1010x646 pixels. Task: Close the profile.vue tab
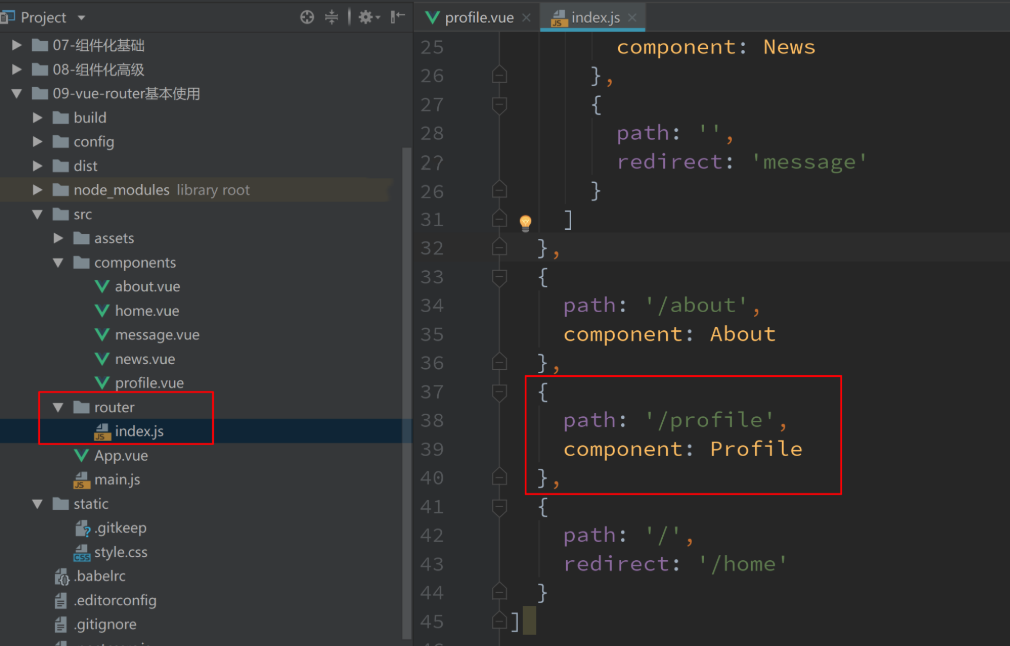click(526, 17)
